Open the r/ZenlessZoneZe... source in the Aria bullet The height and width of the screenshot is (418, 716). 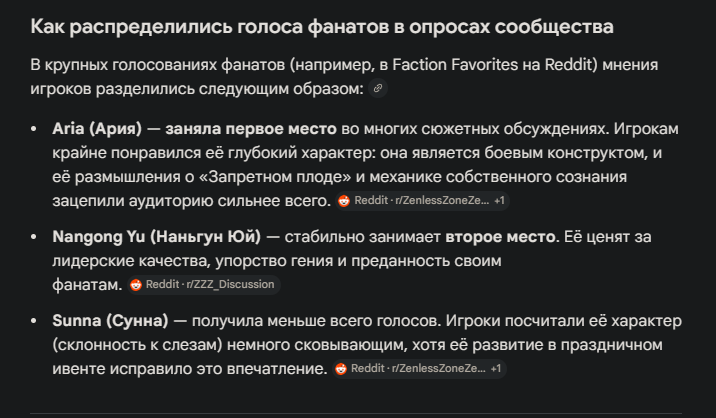tap(422, 201)
